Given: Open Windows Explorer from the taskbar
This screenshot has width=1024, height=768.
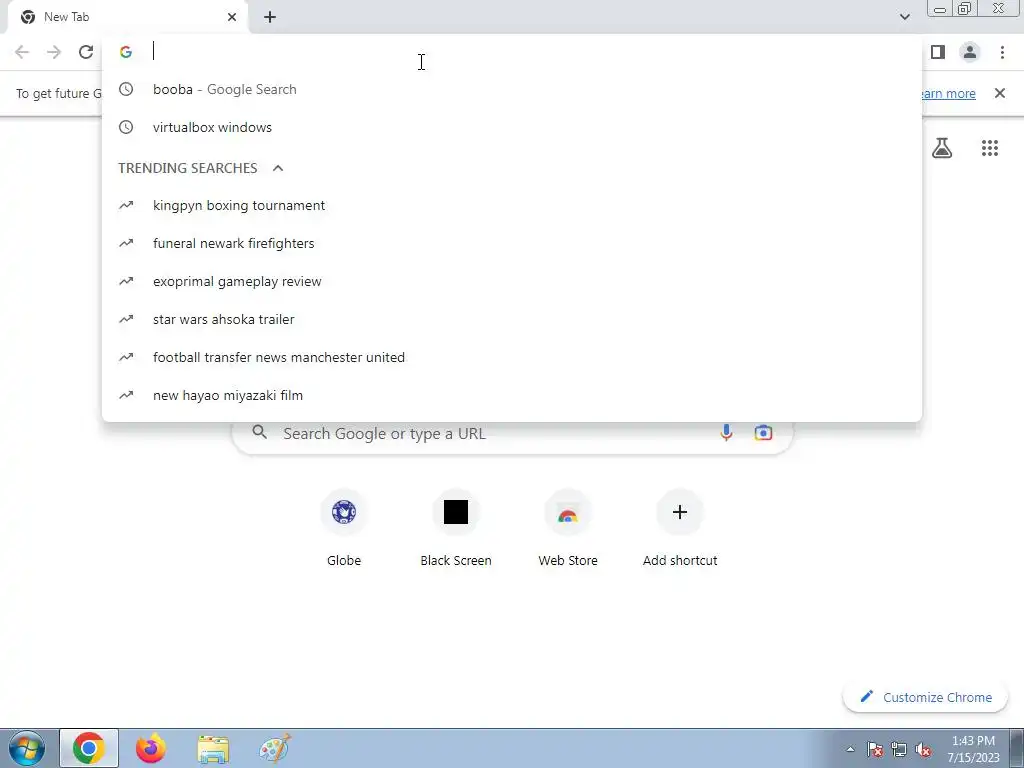Looking at the screenshot, I should [213, 748].
